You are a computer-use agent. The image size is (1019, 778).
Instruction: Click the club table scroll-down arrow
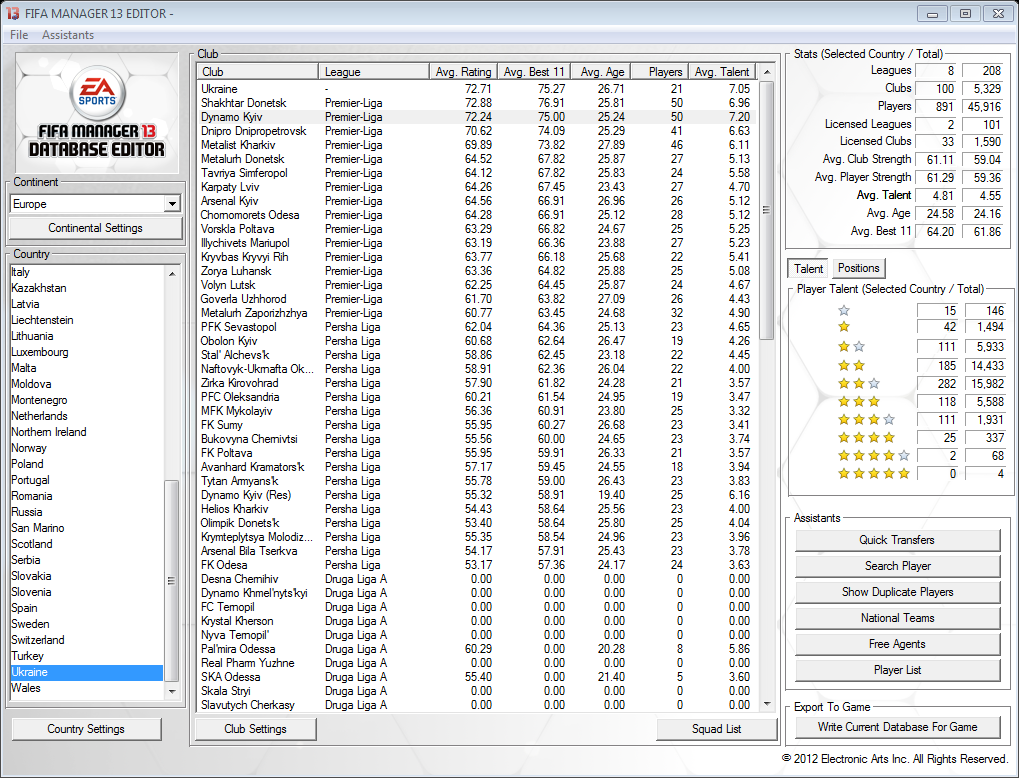pos(767,704)
